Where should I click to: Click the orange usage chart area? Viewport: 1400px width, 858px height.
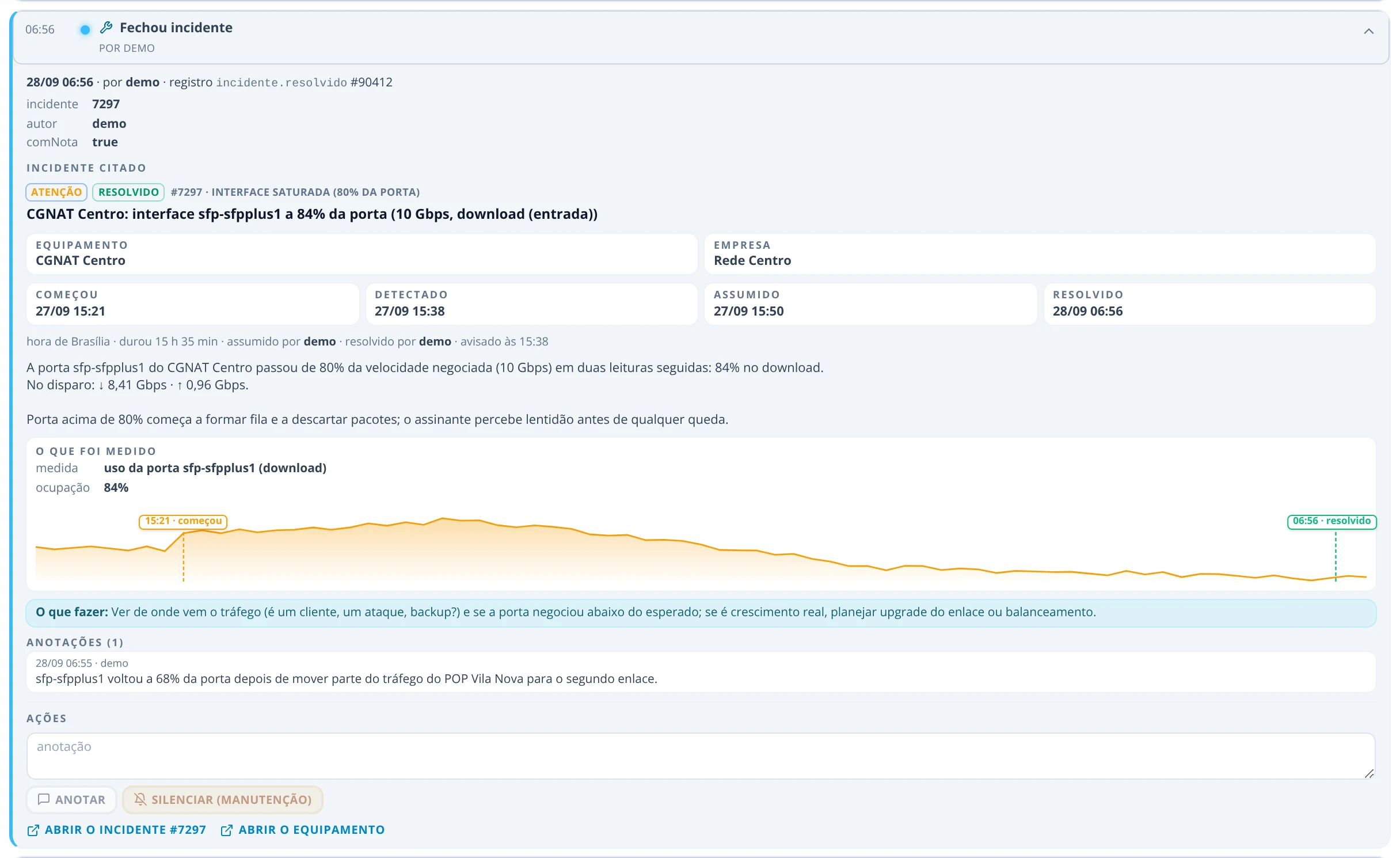(701, 550)
